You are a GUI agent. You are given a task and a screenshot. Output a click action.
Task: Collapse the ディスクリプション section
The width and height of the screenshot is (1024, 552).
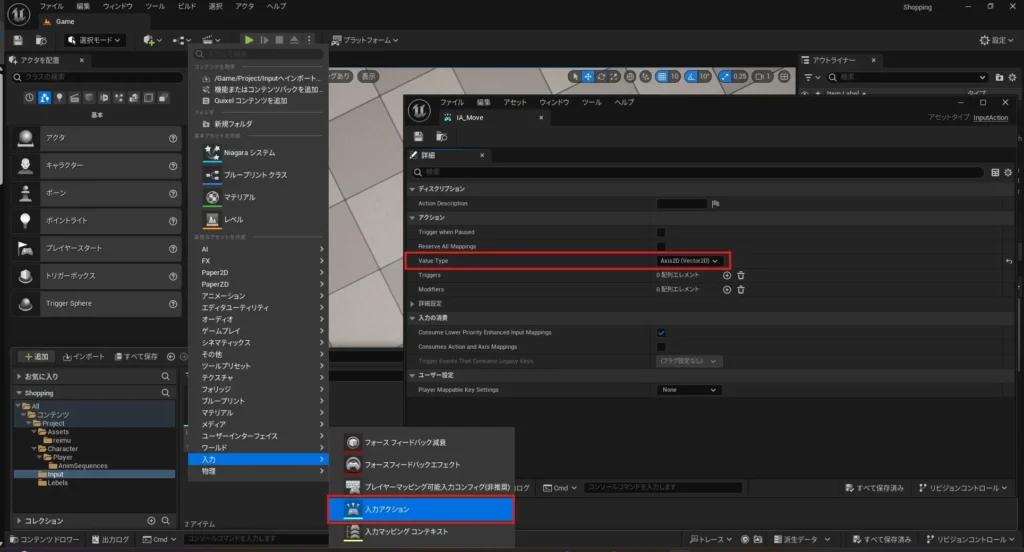pos(412,189)
